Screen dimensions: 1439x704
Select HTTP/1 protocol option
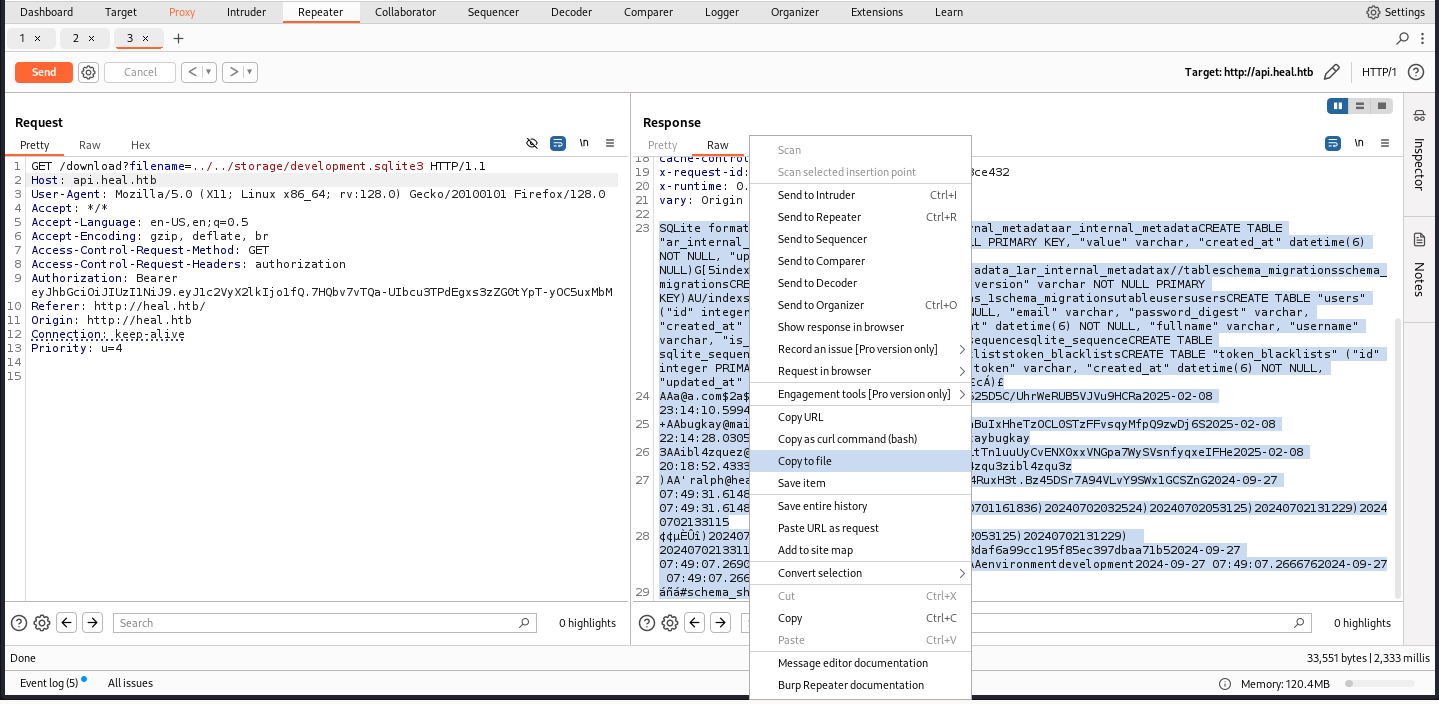coord(1379,72)
